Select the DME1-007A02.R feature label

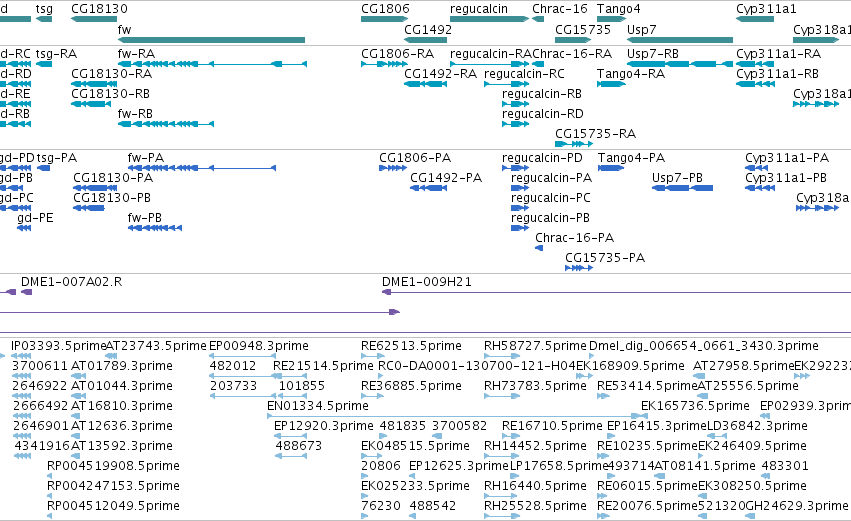tap(72, 282)
